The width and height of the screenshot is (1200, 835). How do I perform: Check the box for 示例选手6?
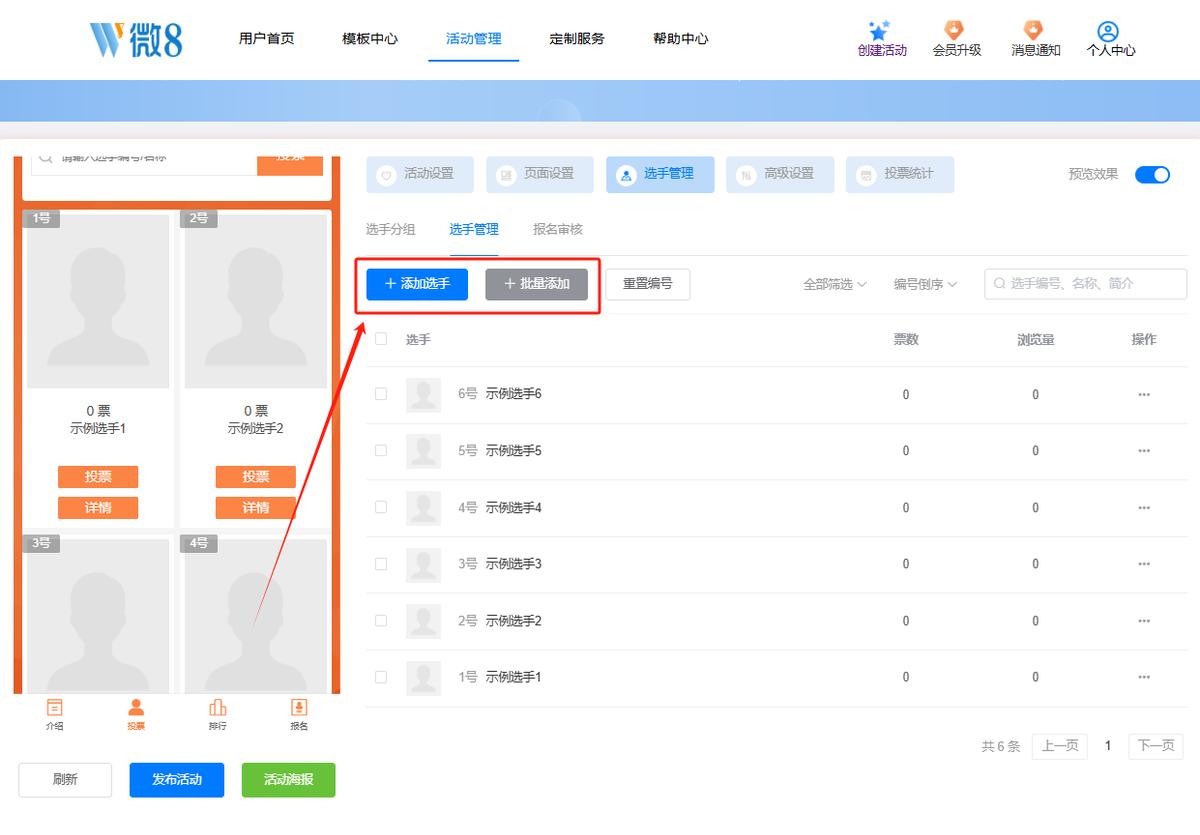click(381, 394)
